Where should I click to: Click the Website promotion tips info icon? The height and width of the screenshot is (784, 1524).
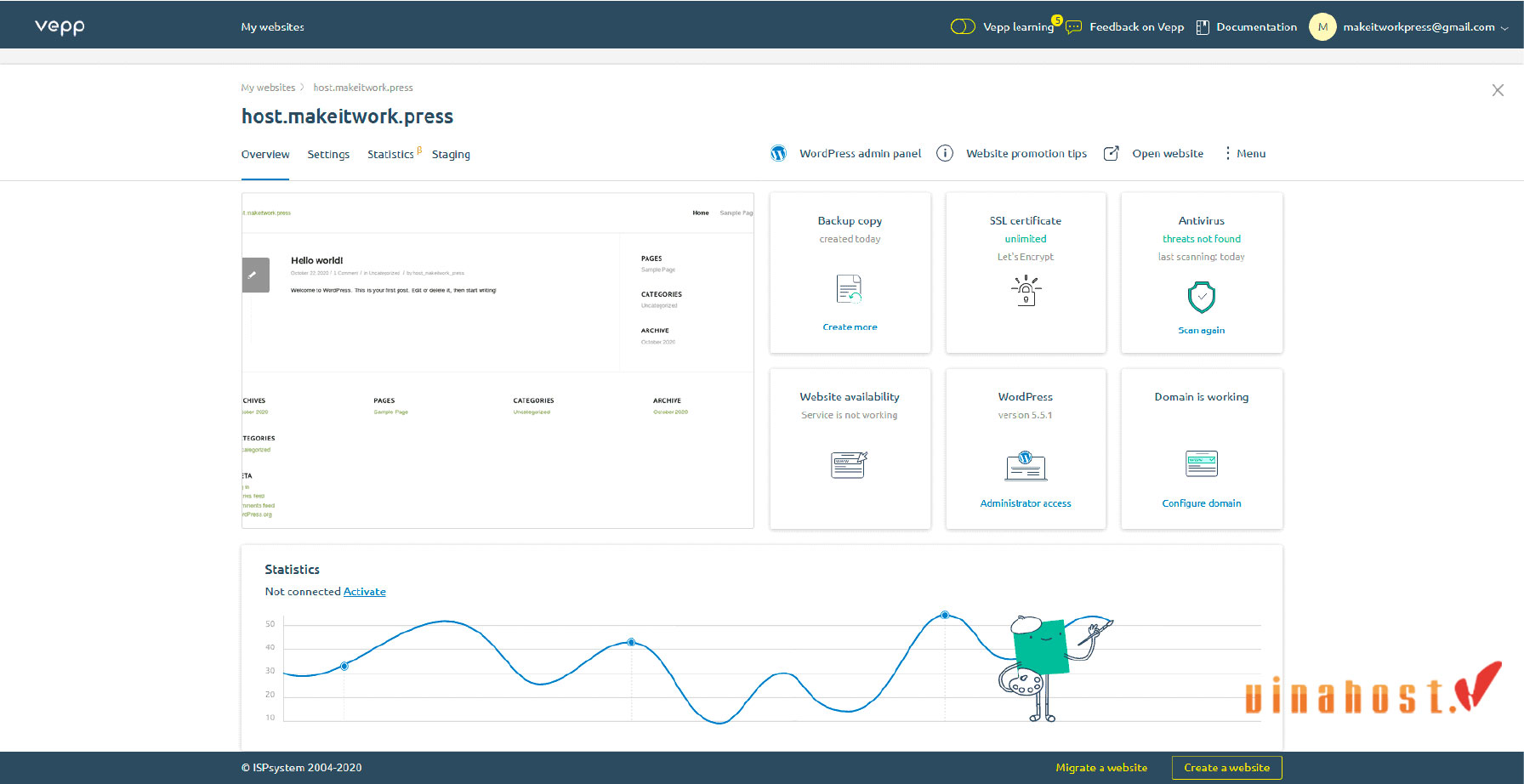coord(945,153)
